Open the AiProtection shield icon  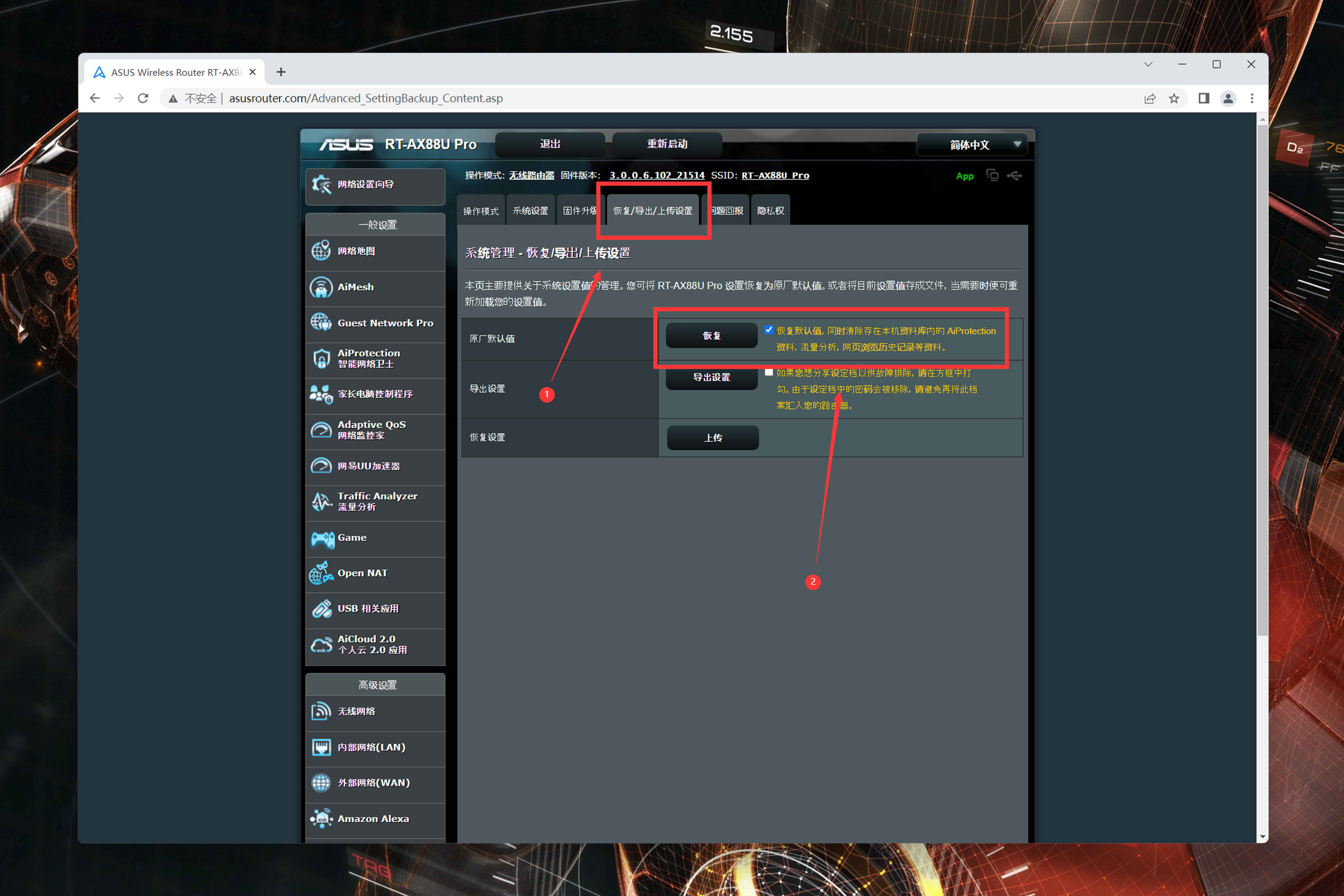[x=321, y=359]
